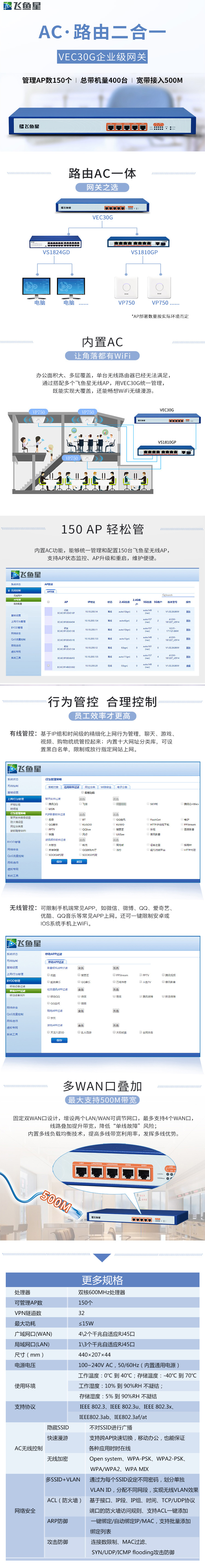Expand BYOD管理 in 行为管理策略 sidebar
This screenshot has height=1568, width=205.
(x=15, y=842)
